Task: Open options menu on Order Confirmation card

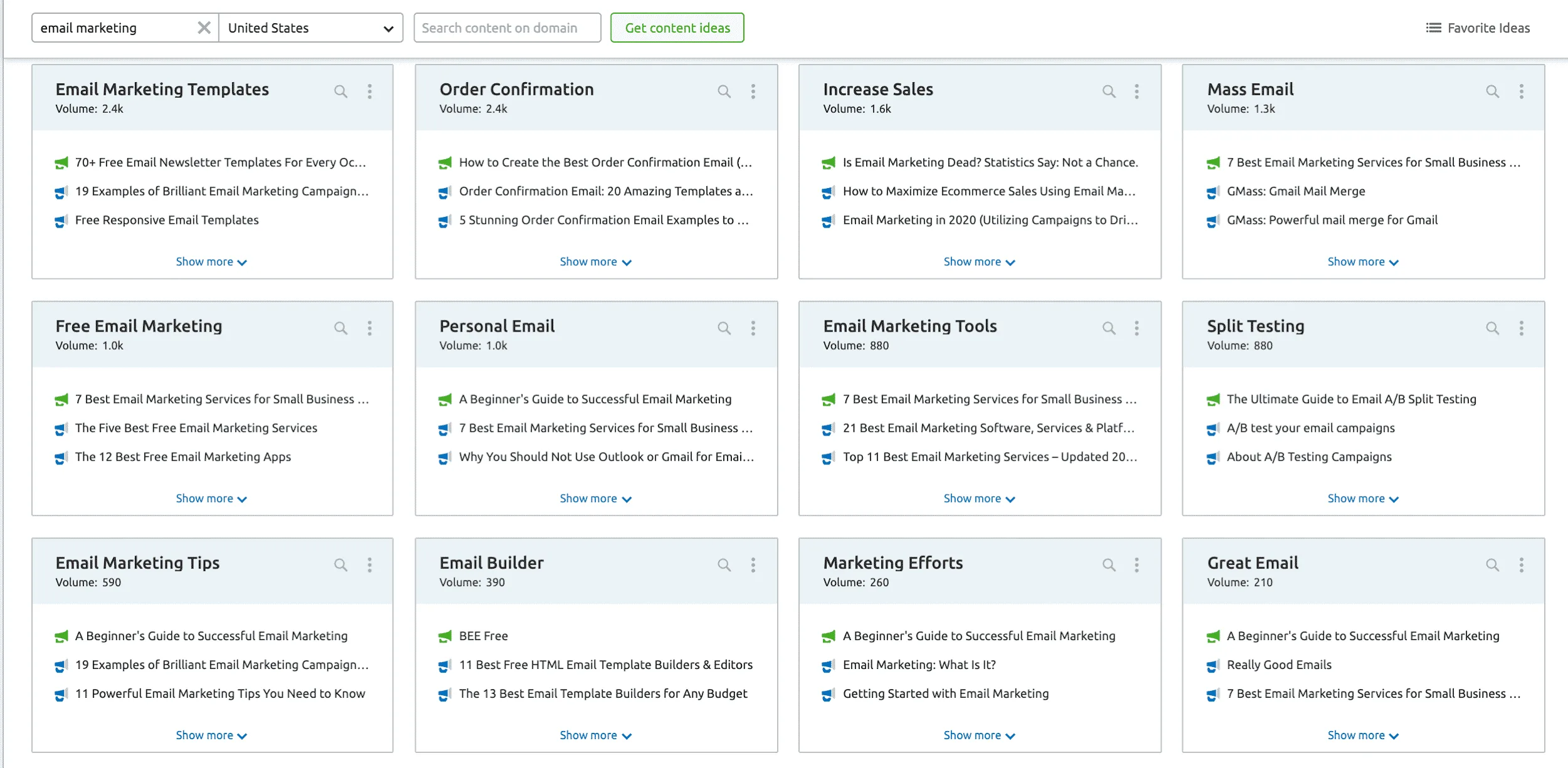Action: tap(753, 92)
